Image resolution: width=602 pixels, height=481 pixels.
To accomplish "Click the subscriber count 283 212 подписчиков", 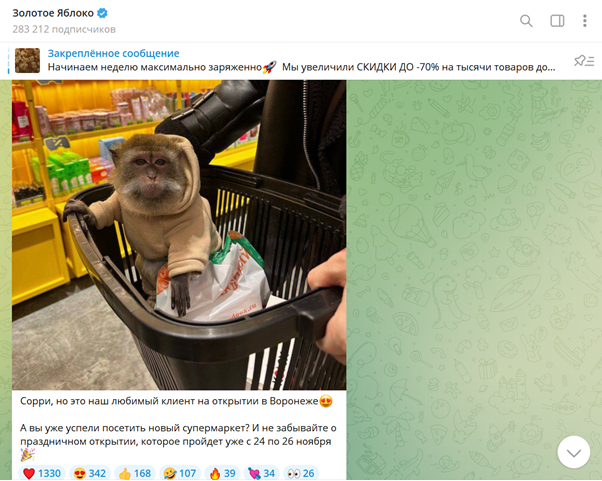I will [64, 29].
